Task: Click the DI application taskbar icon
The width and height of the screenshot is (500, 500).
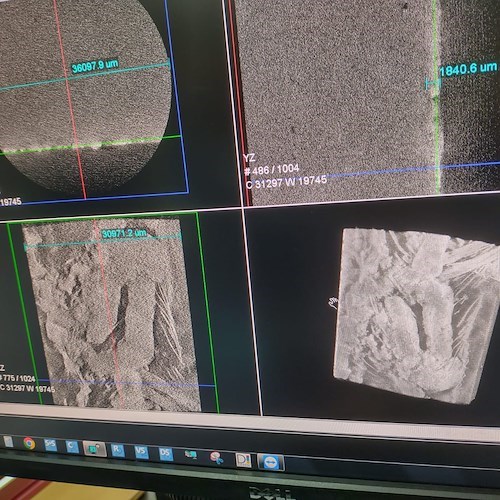Action: [x=243, y=460]
